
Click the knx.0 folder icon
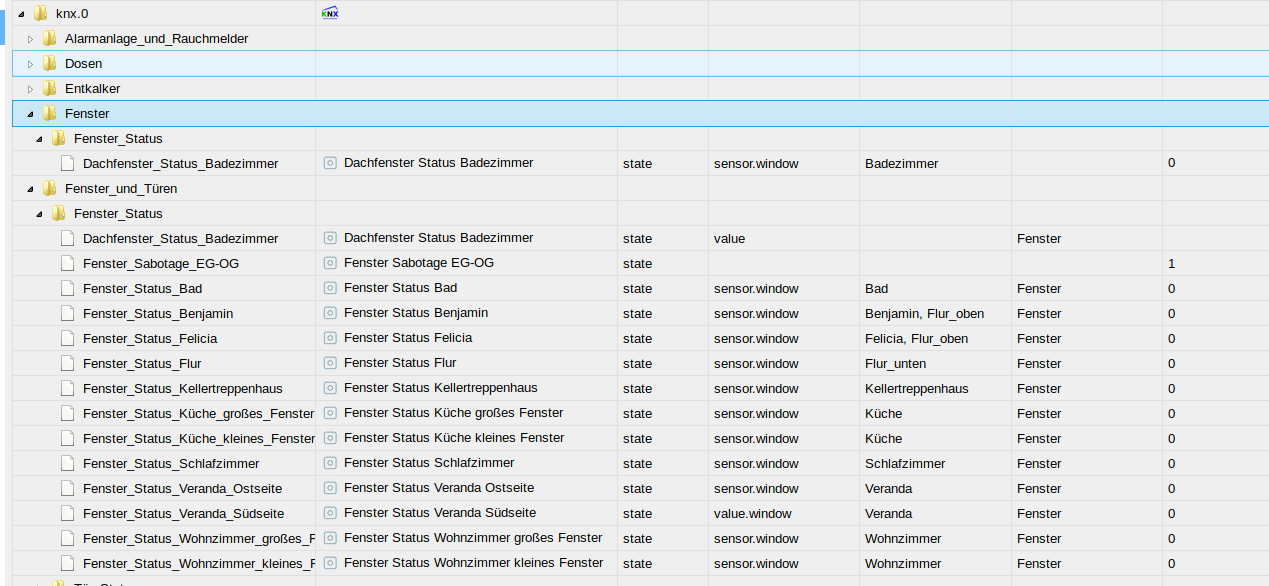(41, 13)
